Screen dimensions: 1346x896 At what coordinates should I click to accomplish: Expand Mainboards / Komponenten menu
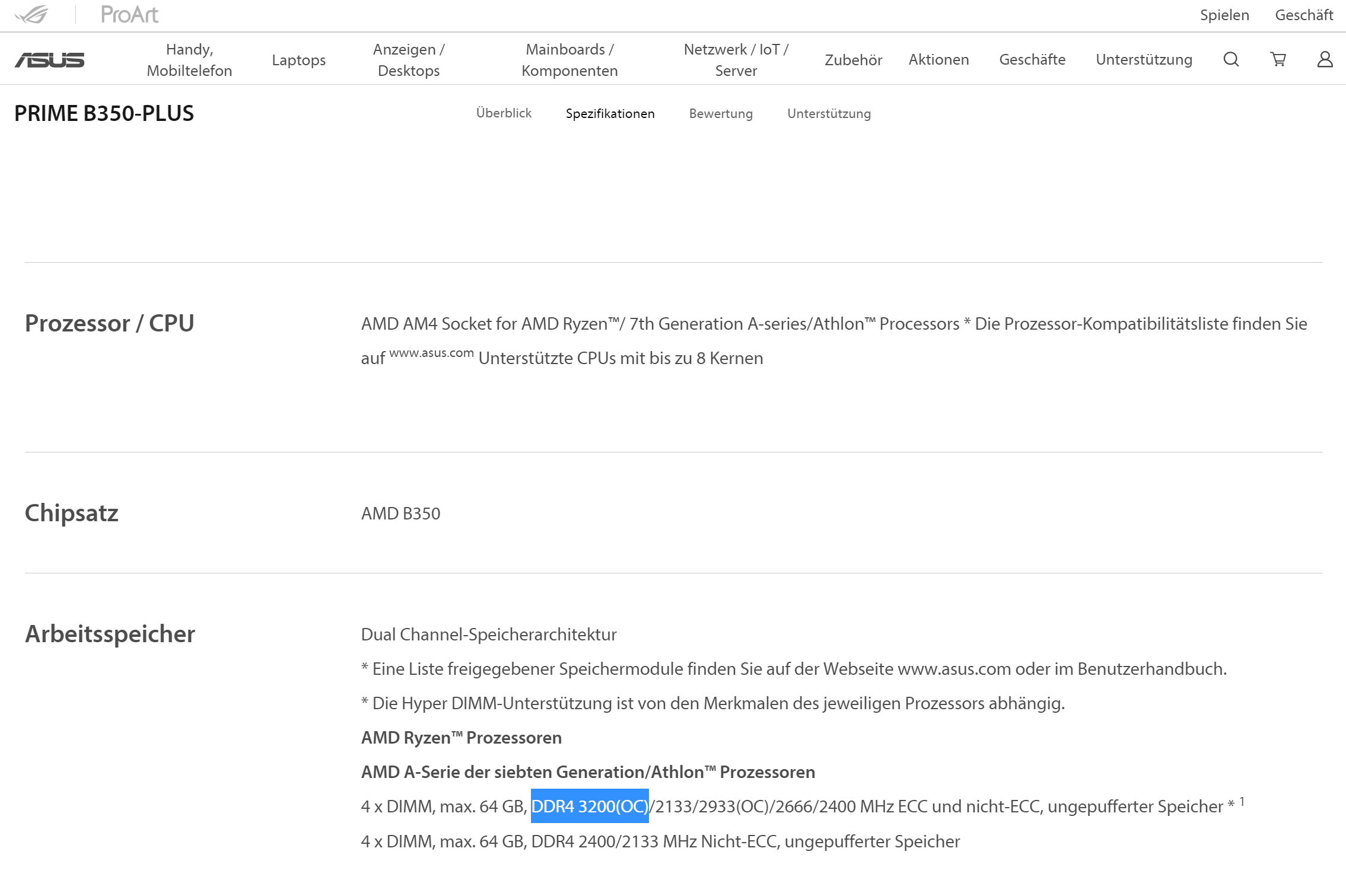pos(569,59)
